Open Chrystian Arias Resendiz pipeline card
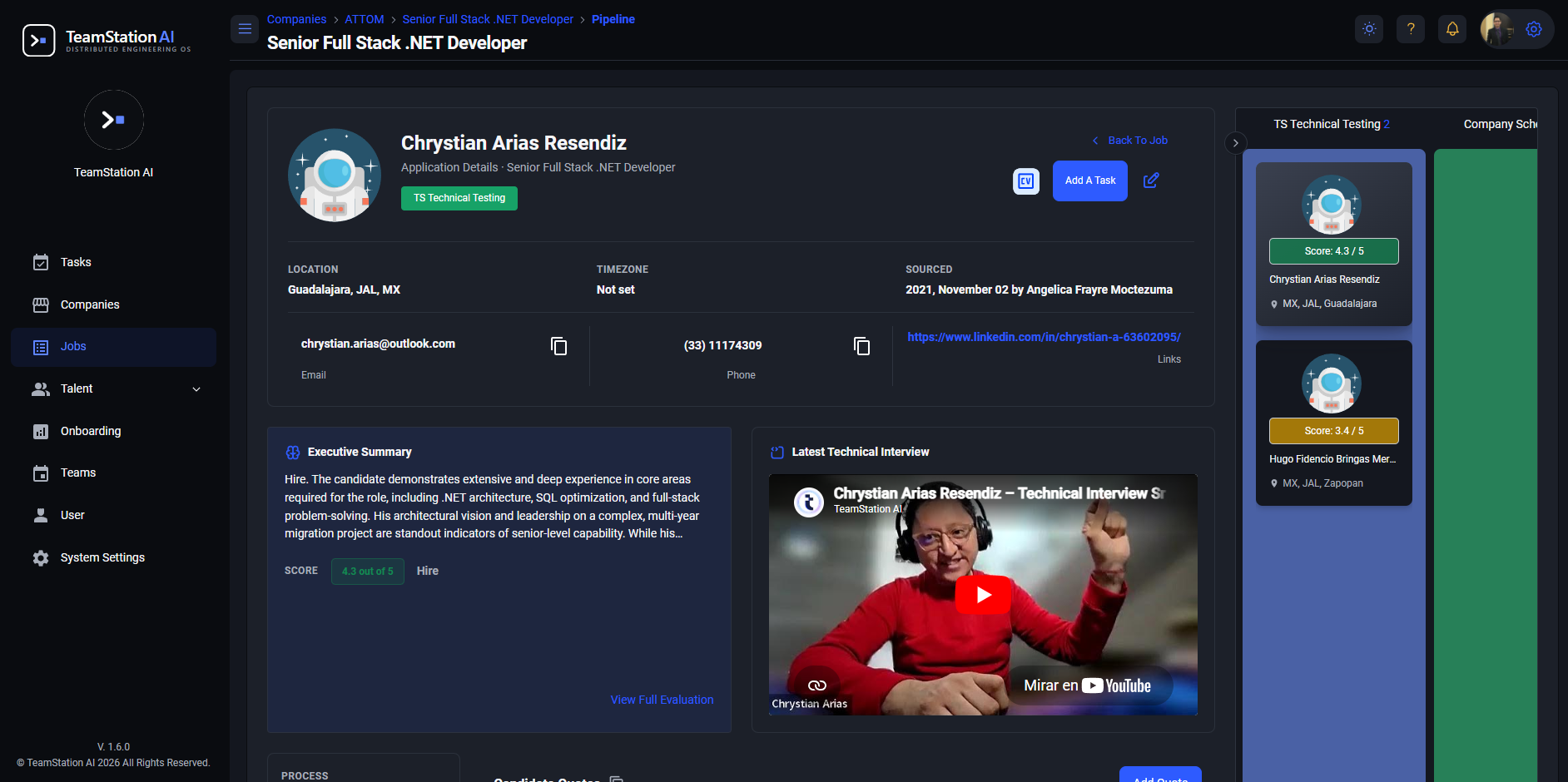Image resolution: width=1568 pixels, height=782 pixels. point(1334,244)
